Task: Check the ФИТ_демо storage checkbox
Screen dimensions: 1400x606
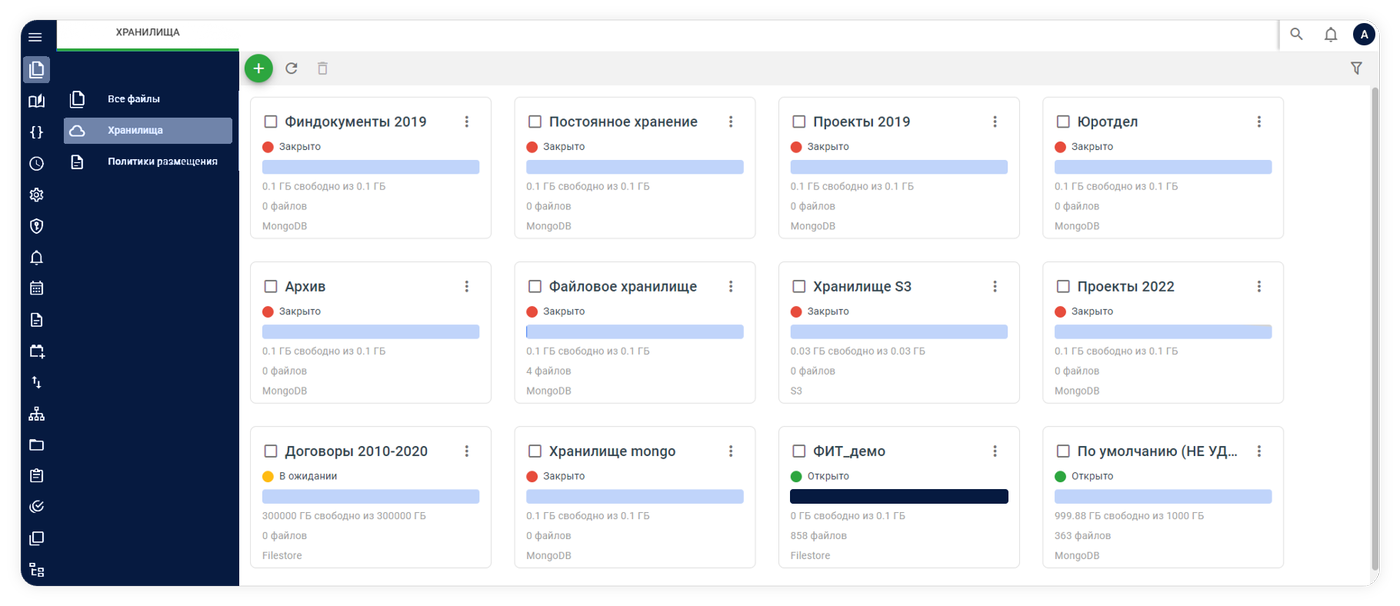Action: 798,452
